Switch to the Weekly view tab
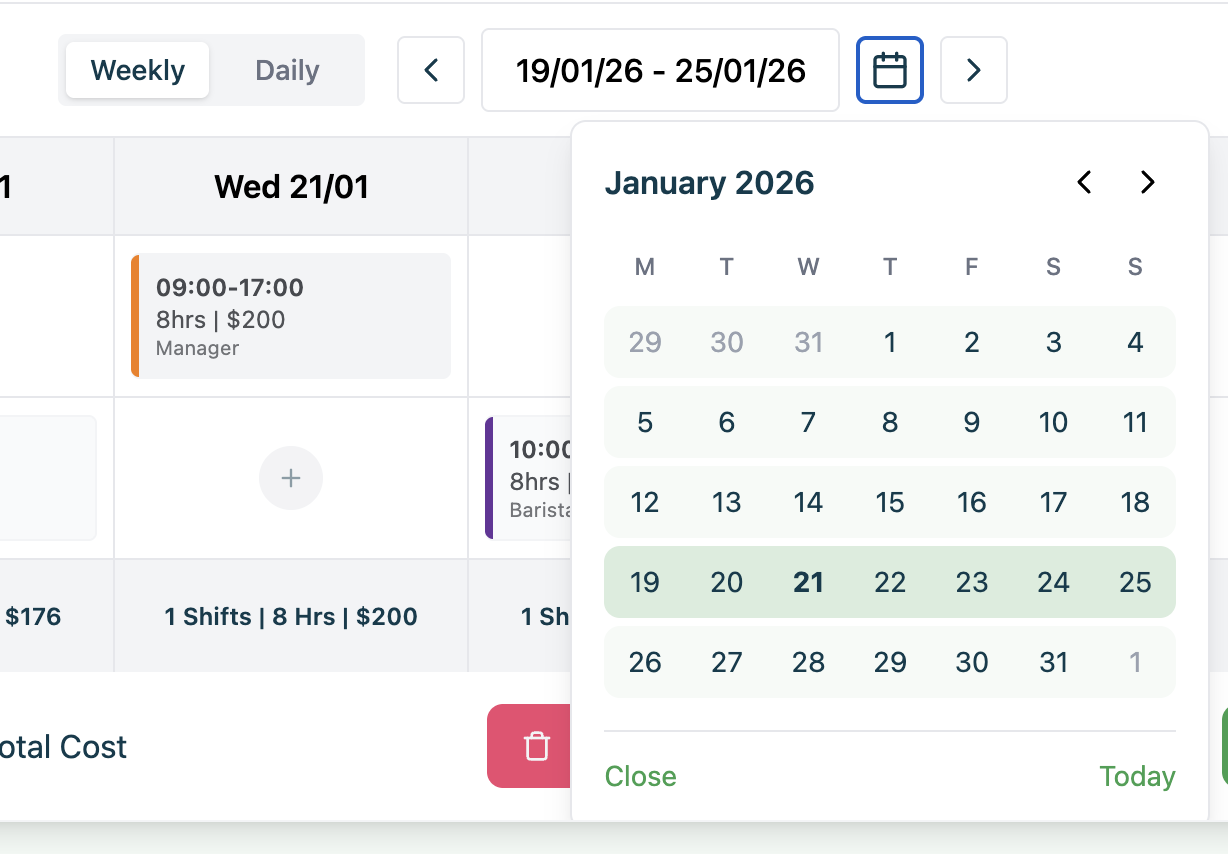This screenshot has height=854, width=1228. [137, 70]
